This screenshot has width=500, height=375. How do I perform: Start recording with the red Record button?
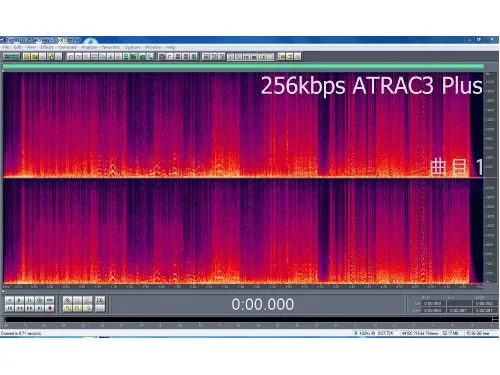50,308
